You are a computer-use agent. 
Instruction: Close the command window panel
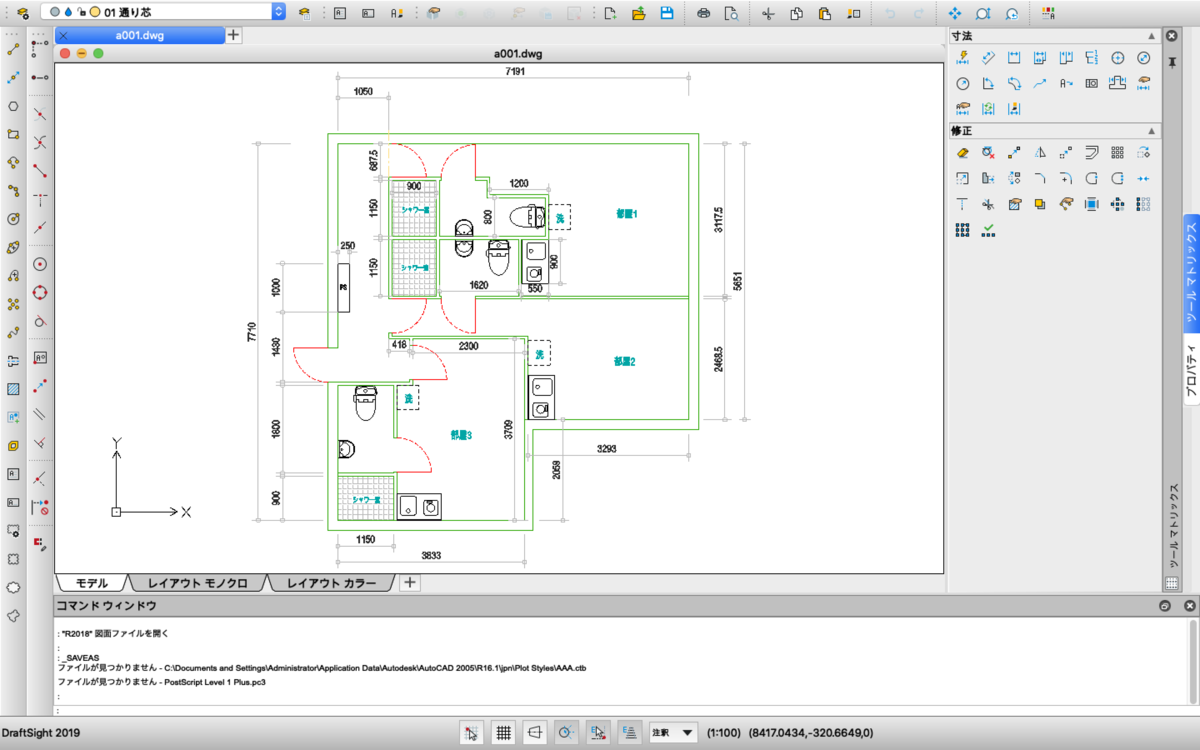pos(1190,606)
